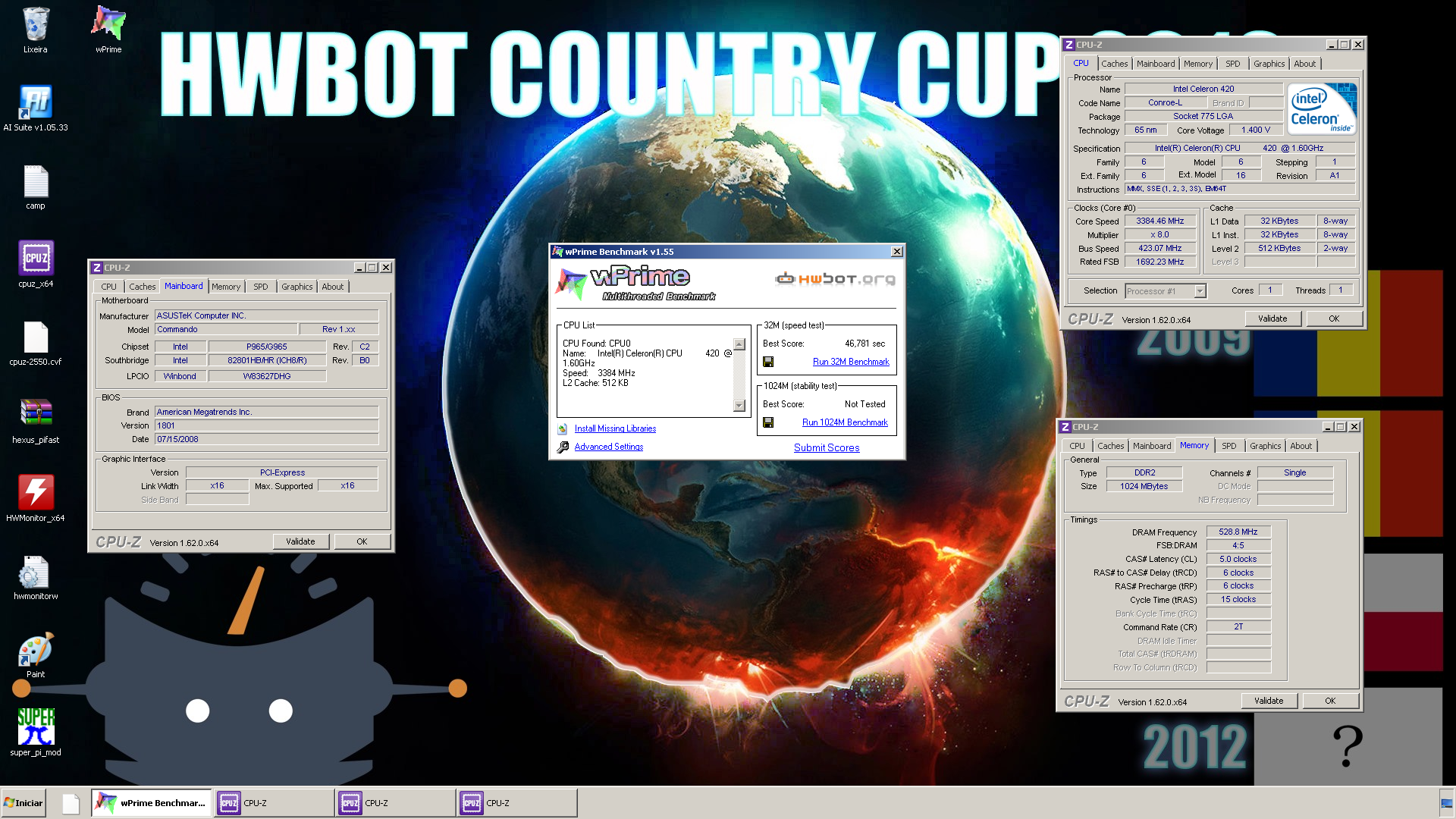Switch to Mainboard tab in top CPU-Z window
Viewport: 1456px width, 819px height.
point(1155,64)
